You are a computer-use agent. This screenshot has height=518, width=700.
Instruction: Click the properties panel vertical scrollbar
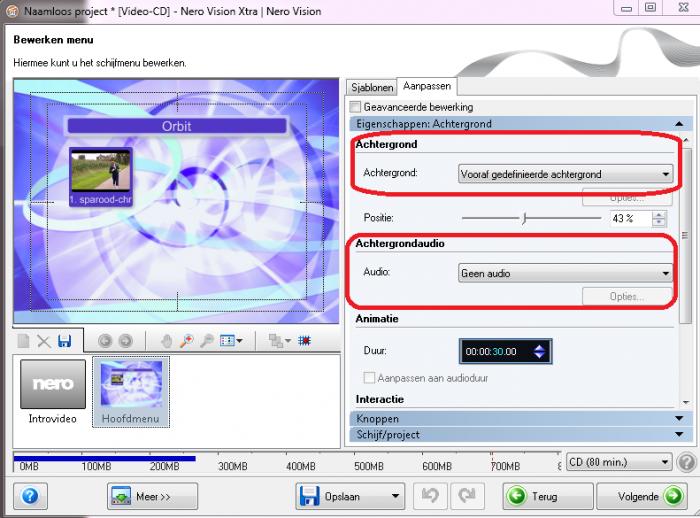(x=686, y=236)
